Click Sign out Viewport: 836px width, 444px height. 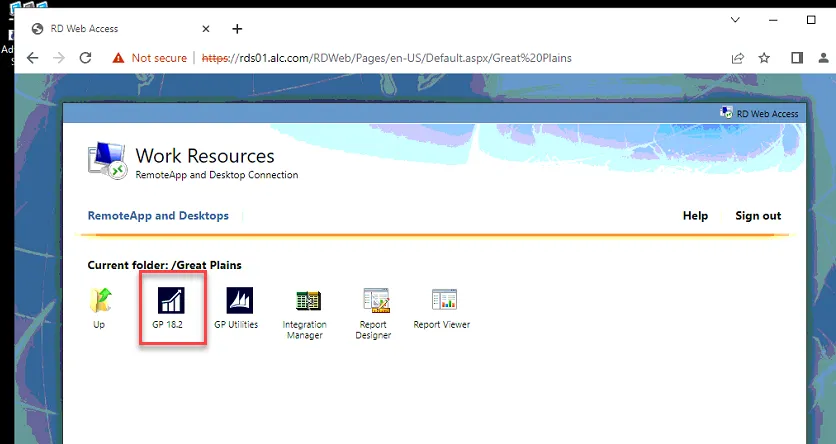point(758,216)
